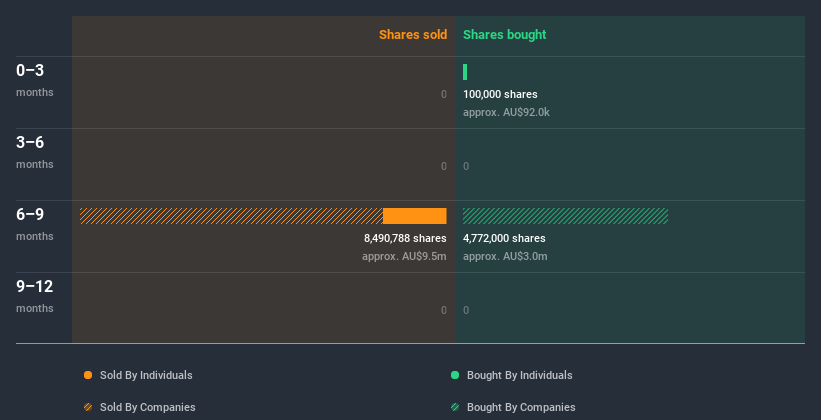The width and height of the screenshot is (821, 420).
Task: Click the approx. AU$3.0m label
Action: click(x=505, y=256)
